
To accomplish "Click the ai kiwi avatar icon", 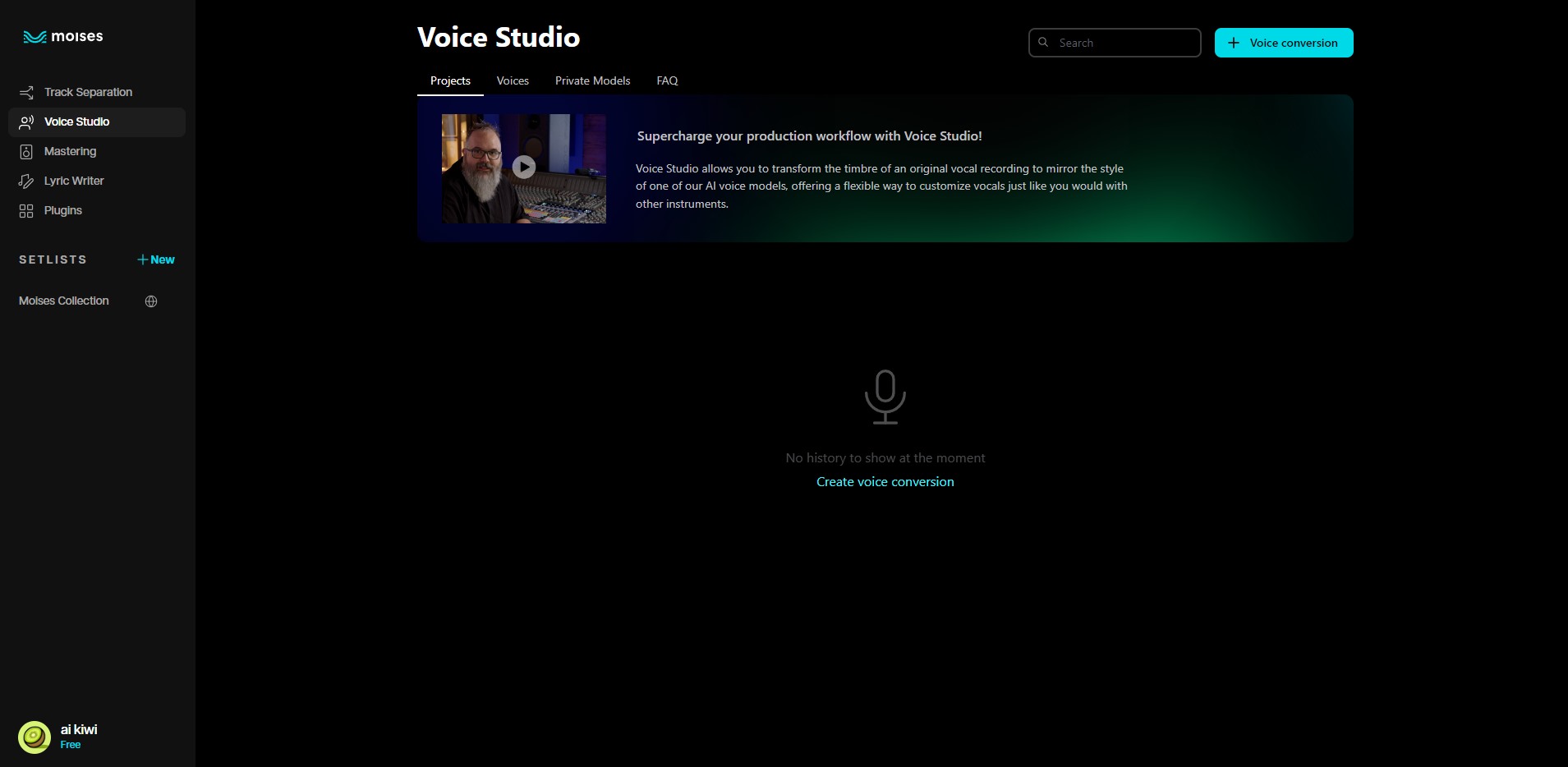I will tap(34, 737).
